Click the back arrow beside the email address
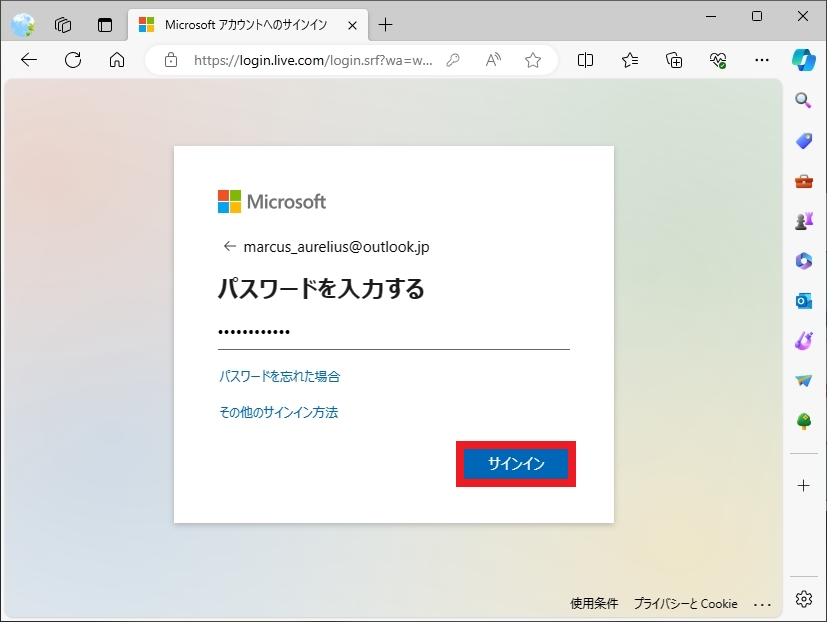This screenshot has width=829, height=626. (x=230, y=246)
